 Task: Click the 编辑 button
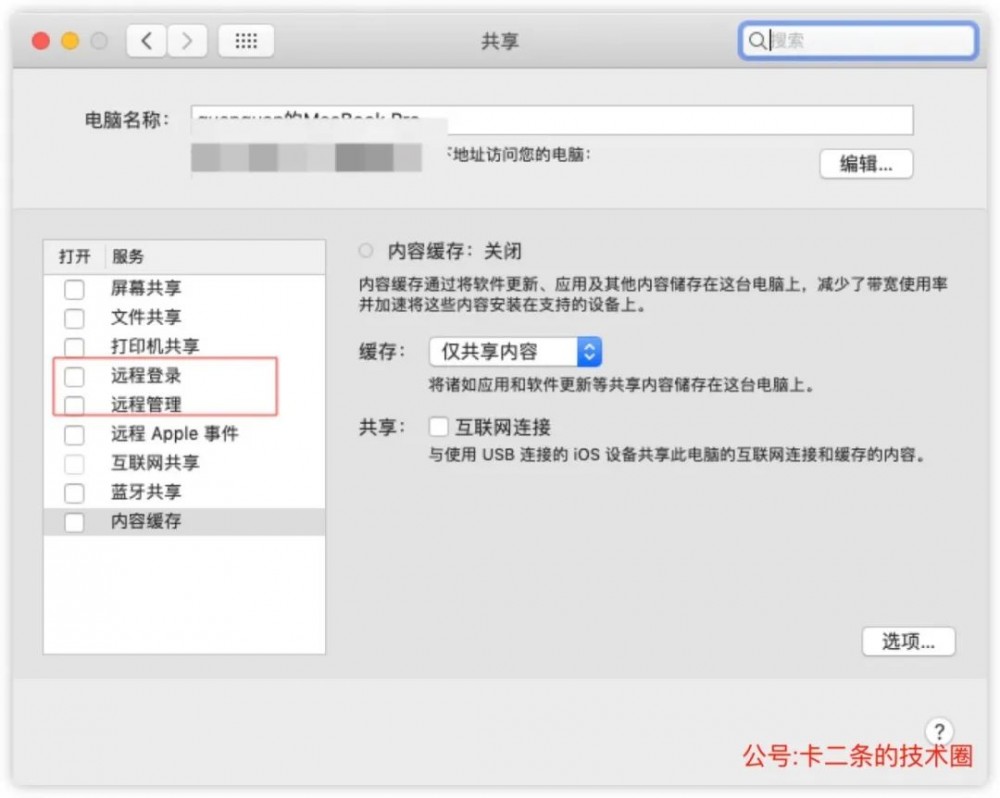866,163
